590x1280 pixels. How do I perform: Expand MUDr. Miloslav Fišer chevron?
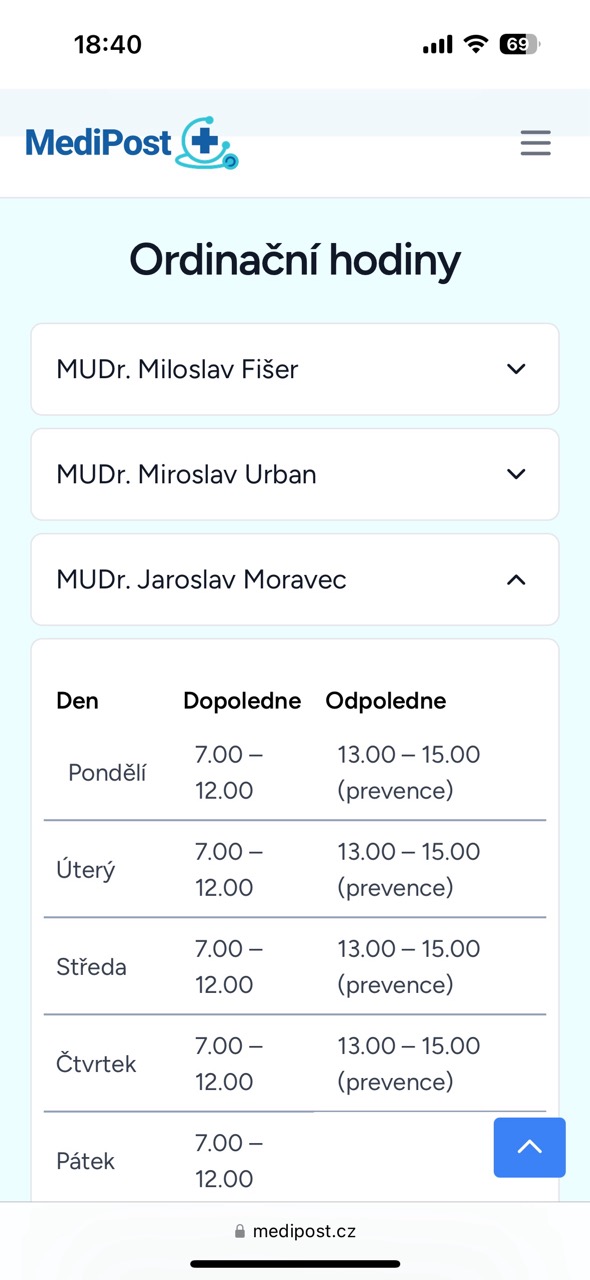coord(516,369)
